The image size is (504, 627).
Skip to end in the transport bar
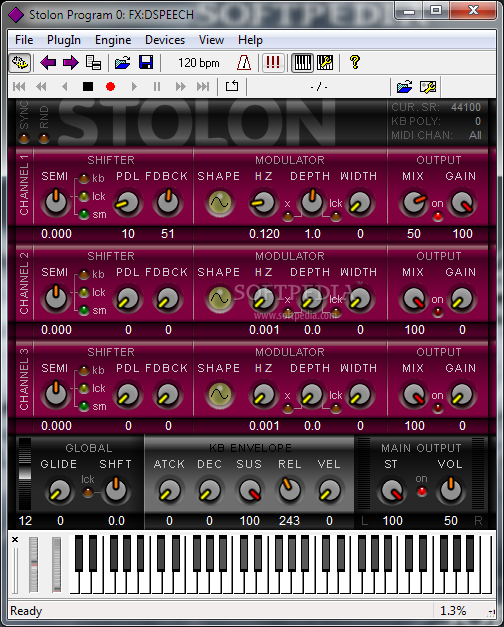(203, 87)
